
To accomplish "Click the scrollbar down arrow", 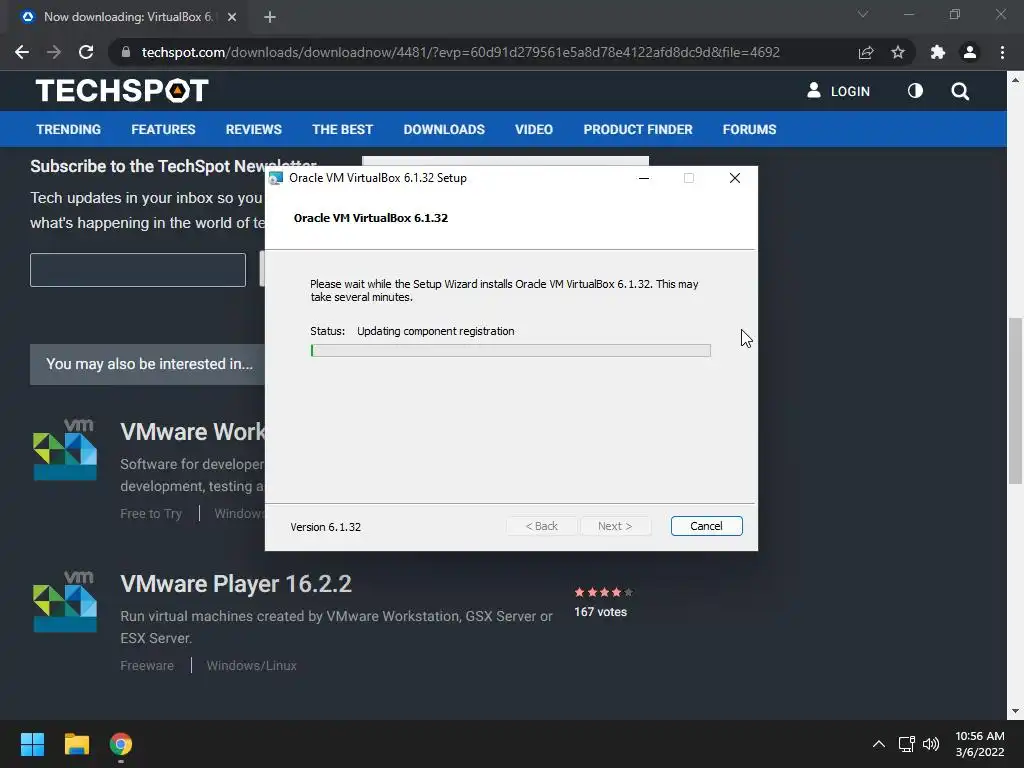I will (1015, 711).
